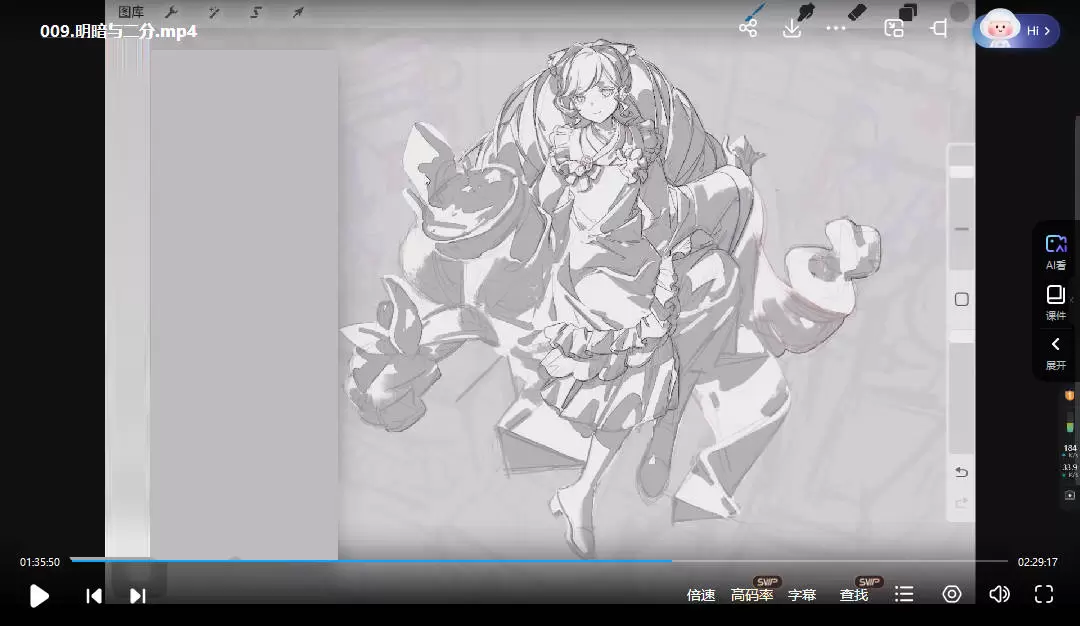Open the AI看 panel

[1056, 252]
